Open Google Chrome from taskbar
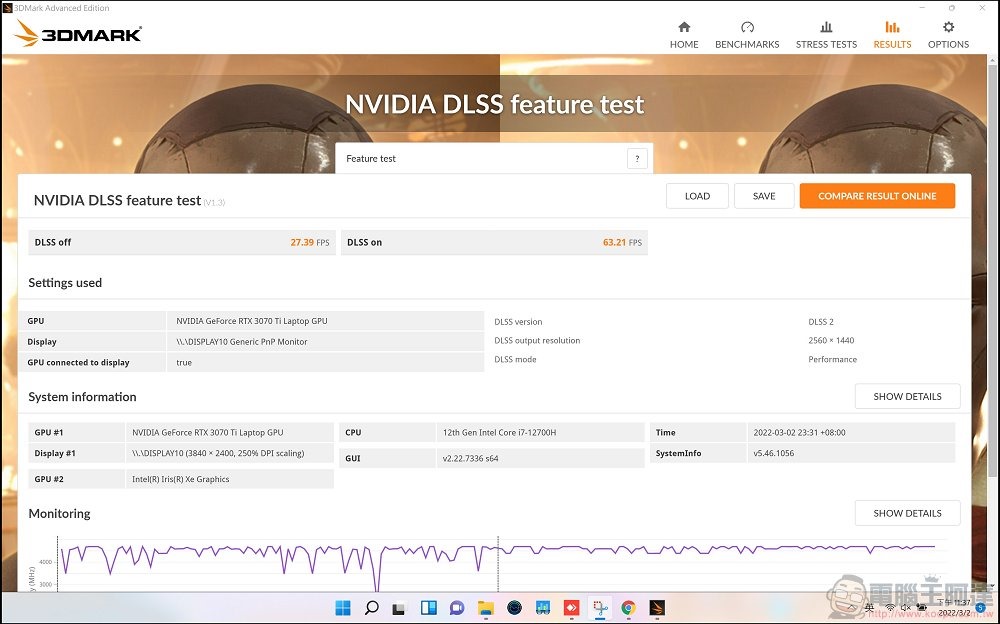This screenshot has height=624, width=1000. 628,608
